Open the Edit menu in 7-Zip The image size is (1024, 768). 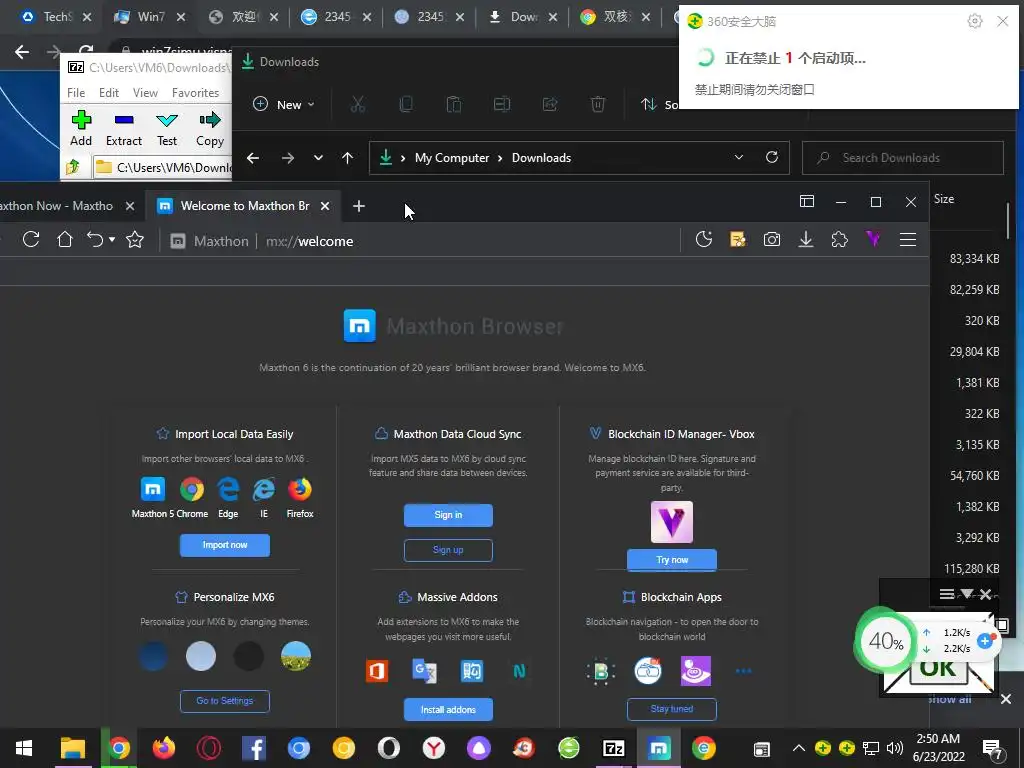pos(108,93)
